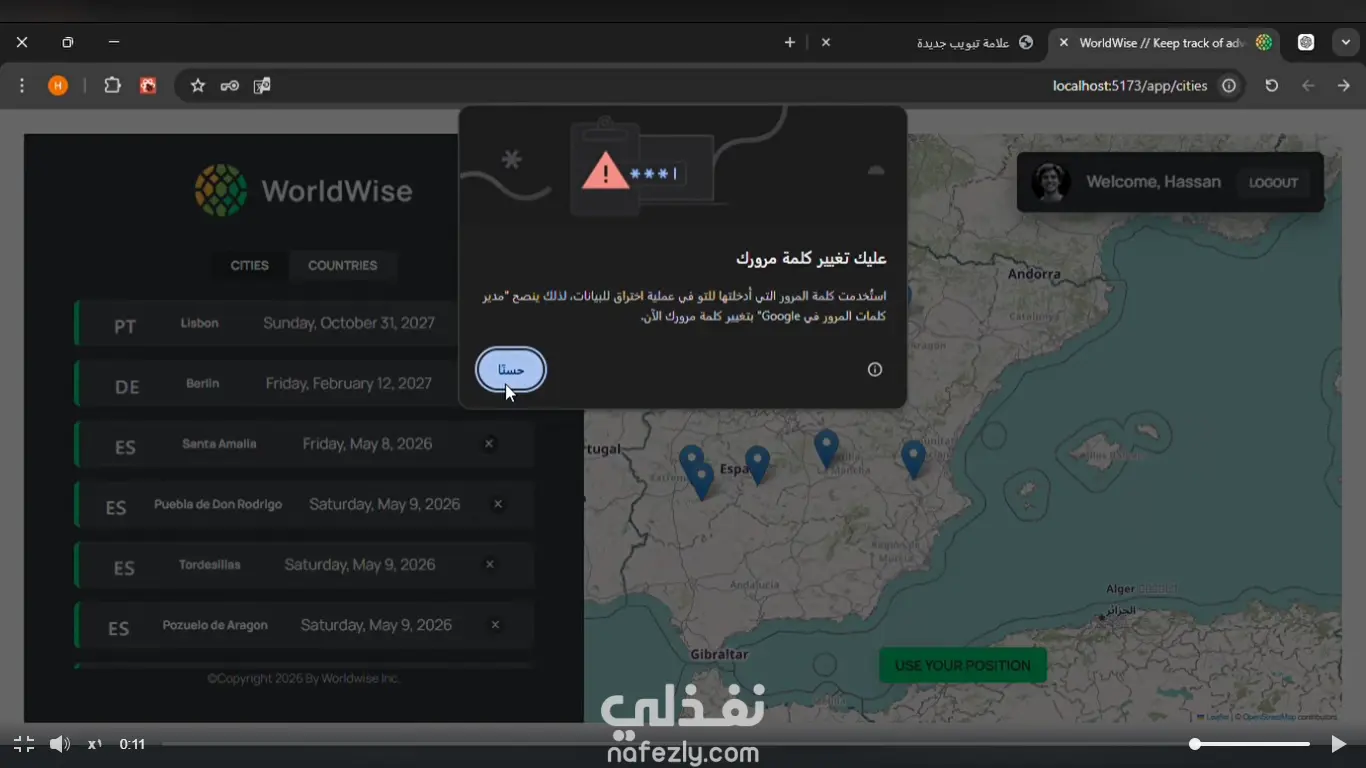Click the WorldWise logo in the sidebar

(304, 190)
